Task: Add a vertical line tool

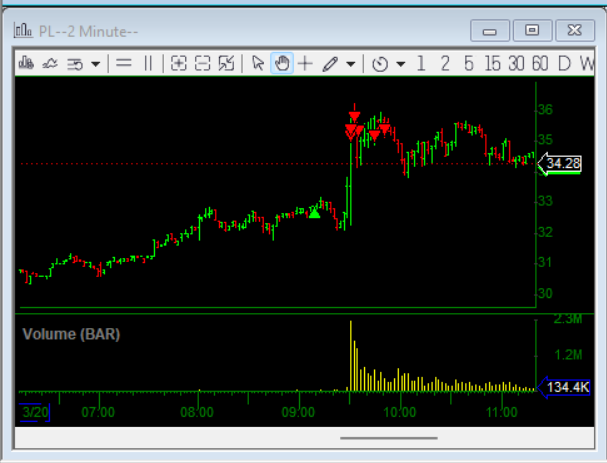Action: (x=148, y=63)
